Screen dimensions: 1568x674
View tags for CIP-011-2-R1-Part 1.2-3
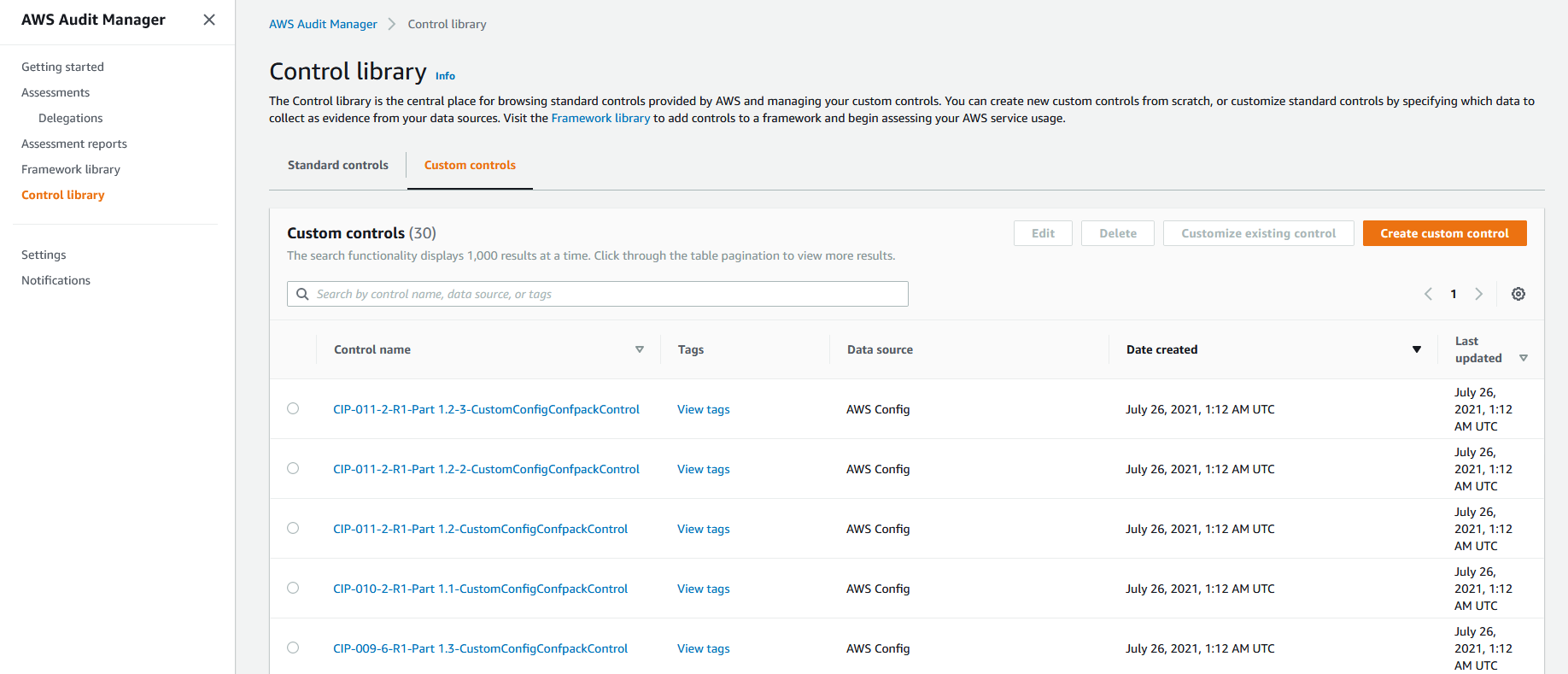704,409
